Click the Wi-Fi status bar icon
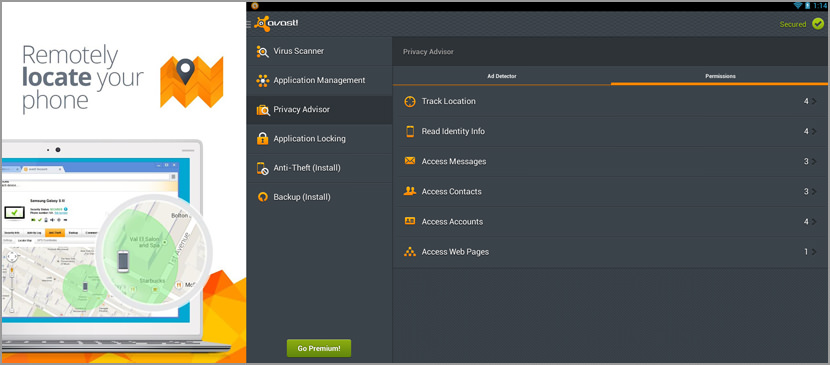 [x=798, y=5]
